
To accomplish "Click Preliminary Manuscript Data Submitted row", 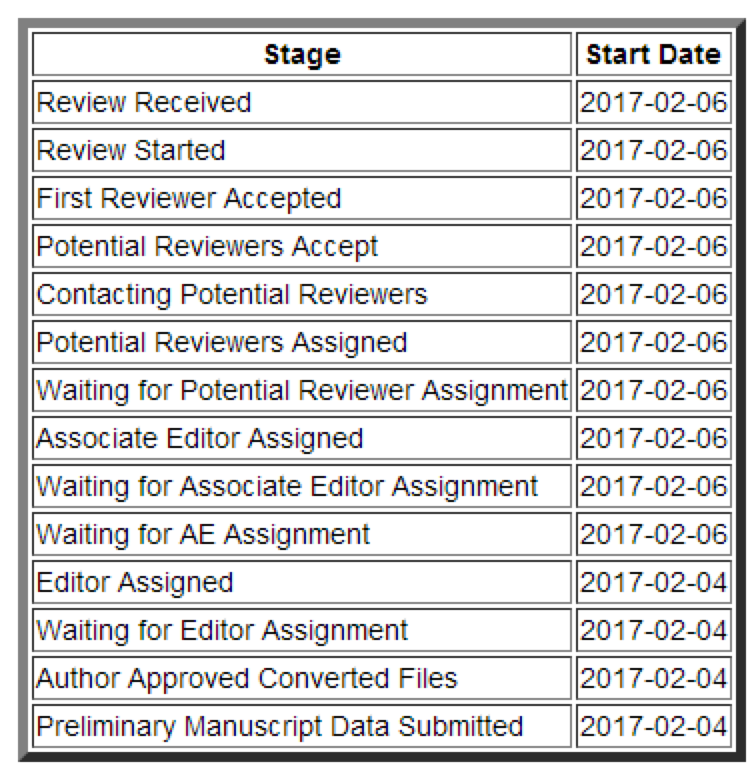I will pos(280,726).
